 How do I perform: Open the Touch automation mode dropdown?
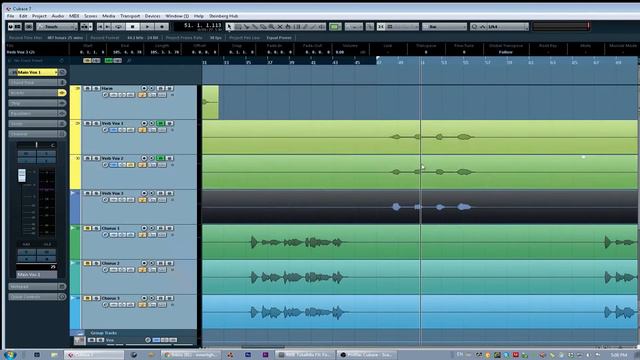point(57,27)
